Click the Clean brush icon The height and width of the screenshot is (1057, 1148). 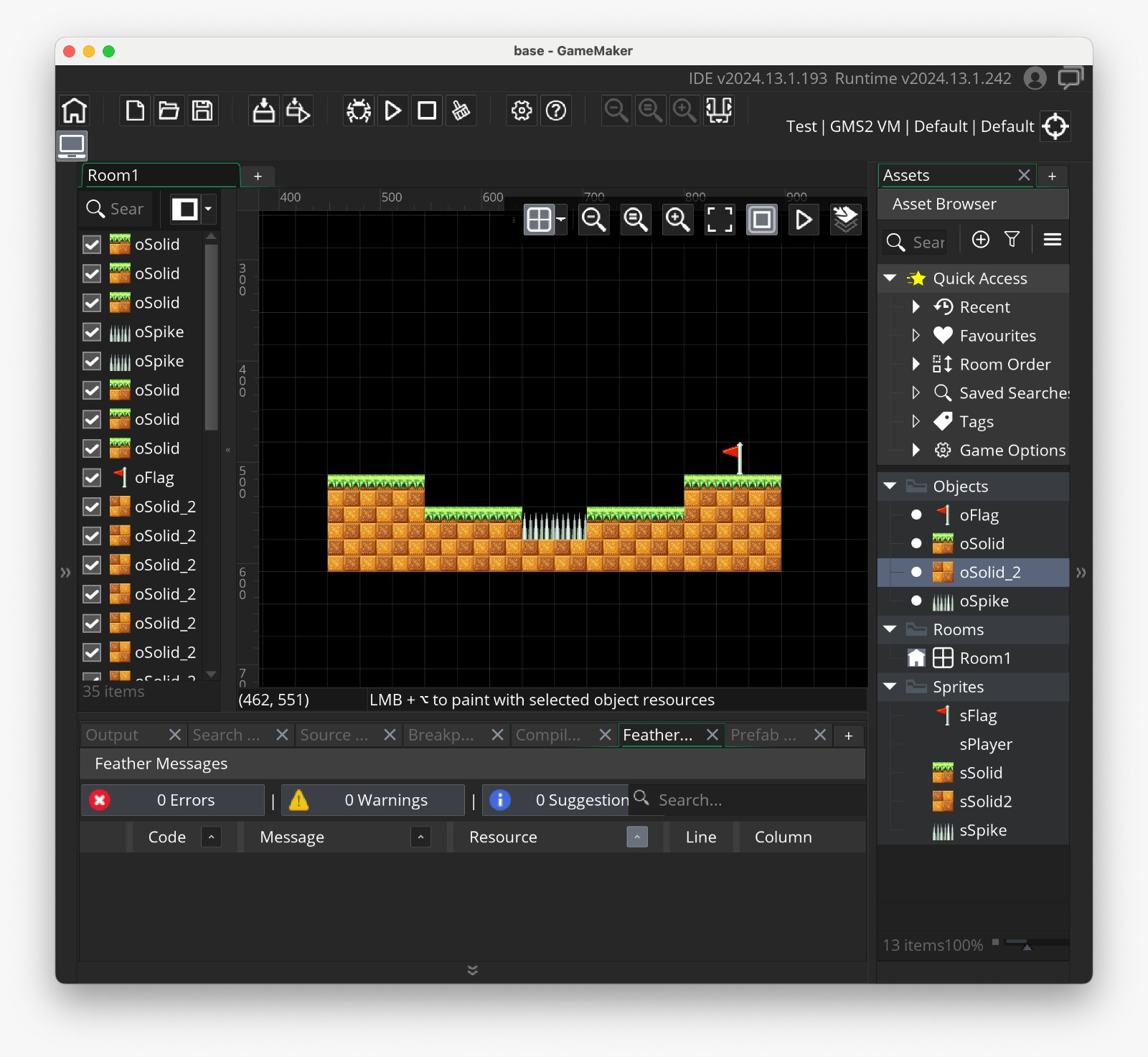pyautogui.click(x=461, y=111)
